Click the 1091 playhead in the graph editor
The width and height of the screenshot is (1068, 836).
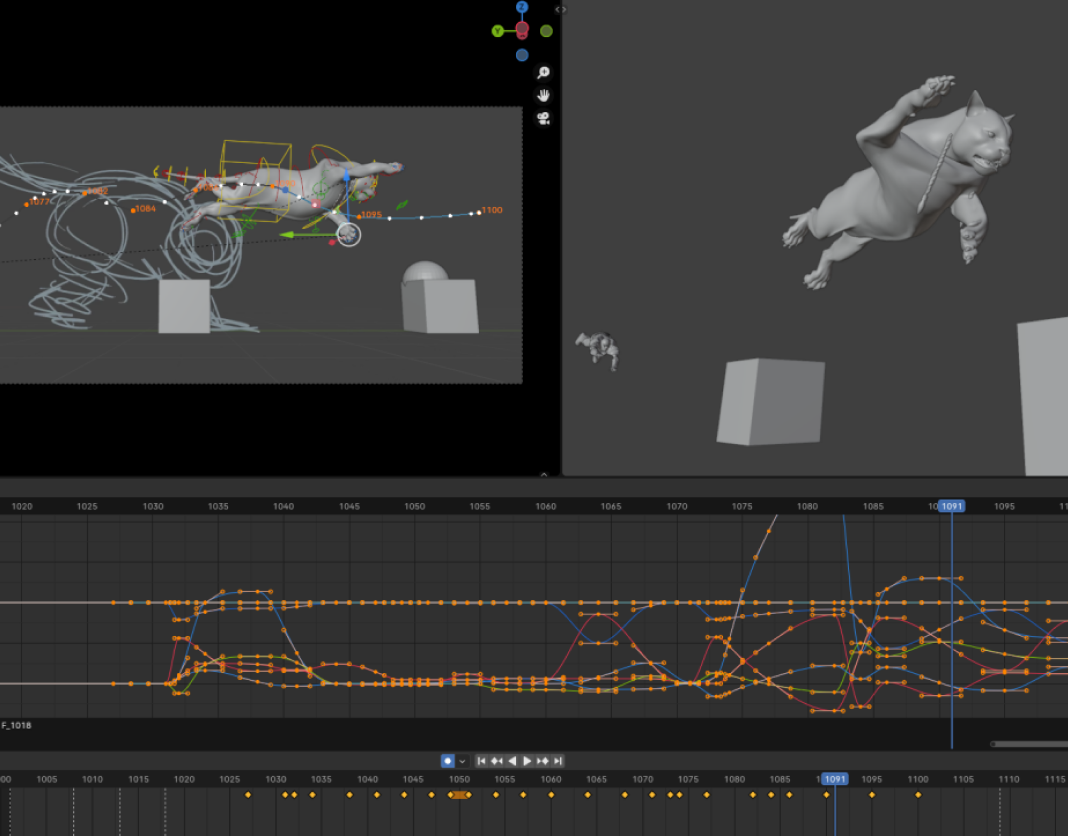click(951, 506)
